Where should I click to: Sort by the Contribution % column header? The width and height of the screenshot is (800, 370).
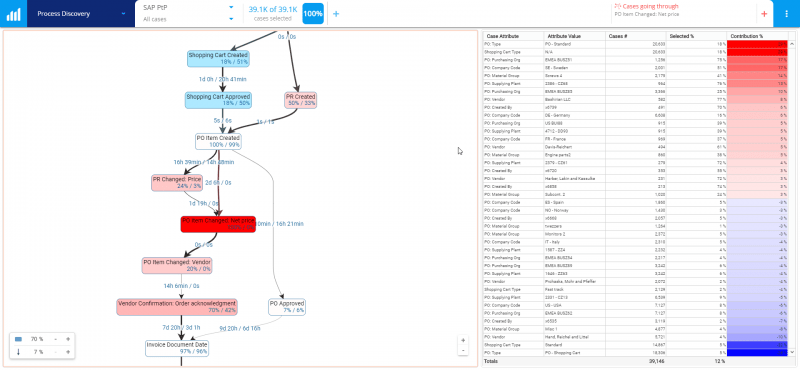pyautogui.click(x=757, y=36)
